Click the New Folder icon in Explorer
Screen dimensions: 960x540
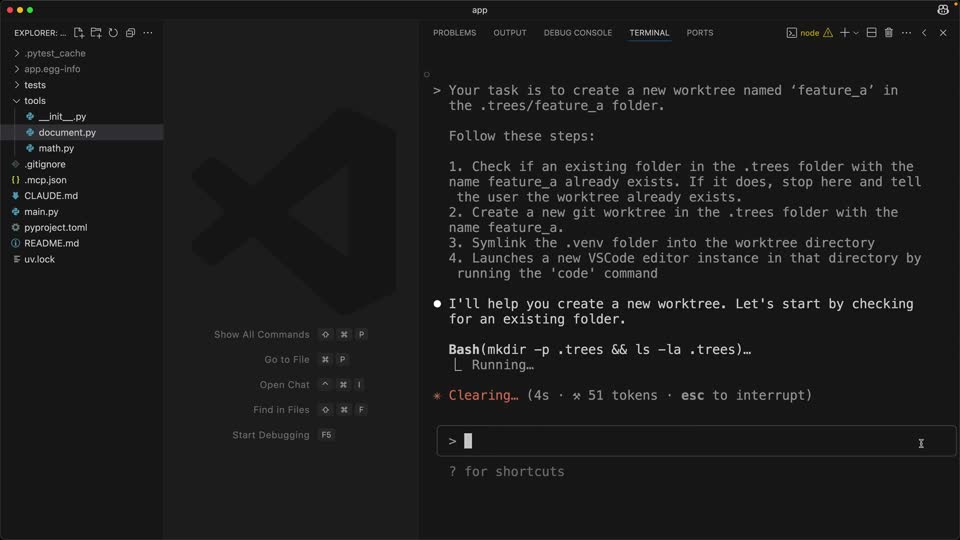pos(96,32)
